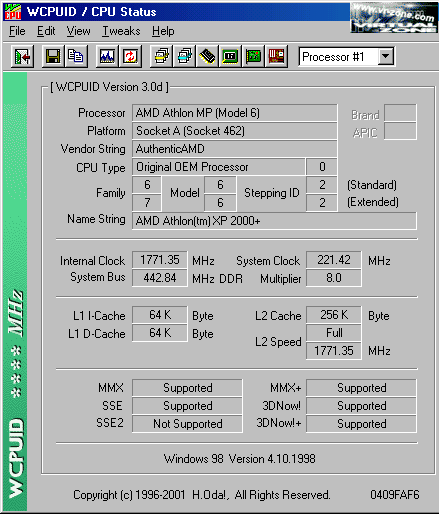Click the AuthenticAMD vendor string field
The height and width of the screenshot is (514, 439).
[235, 149]
